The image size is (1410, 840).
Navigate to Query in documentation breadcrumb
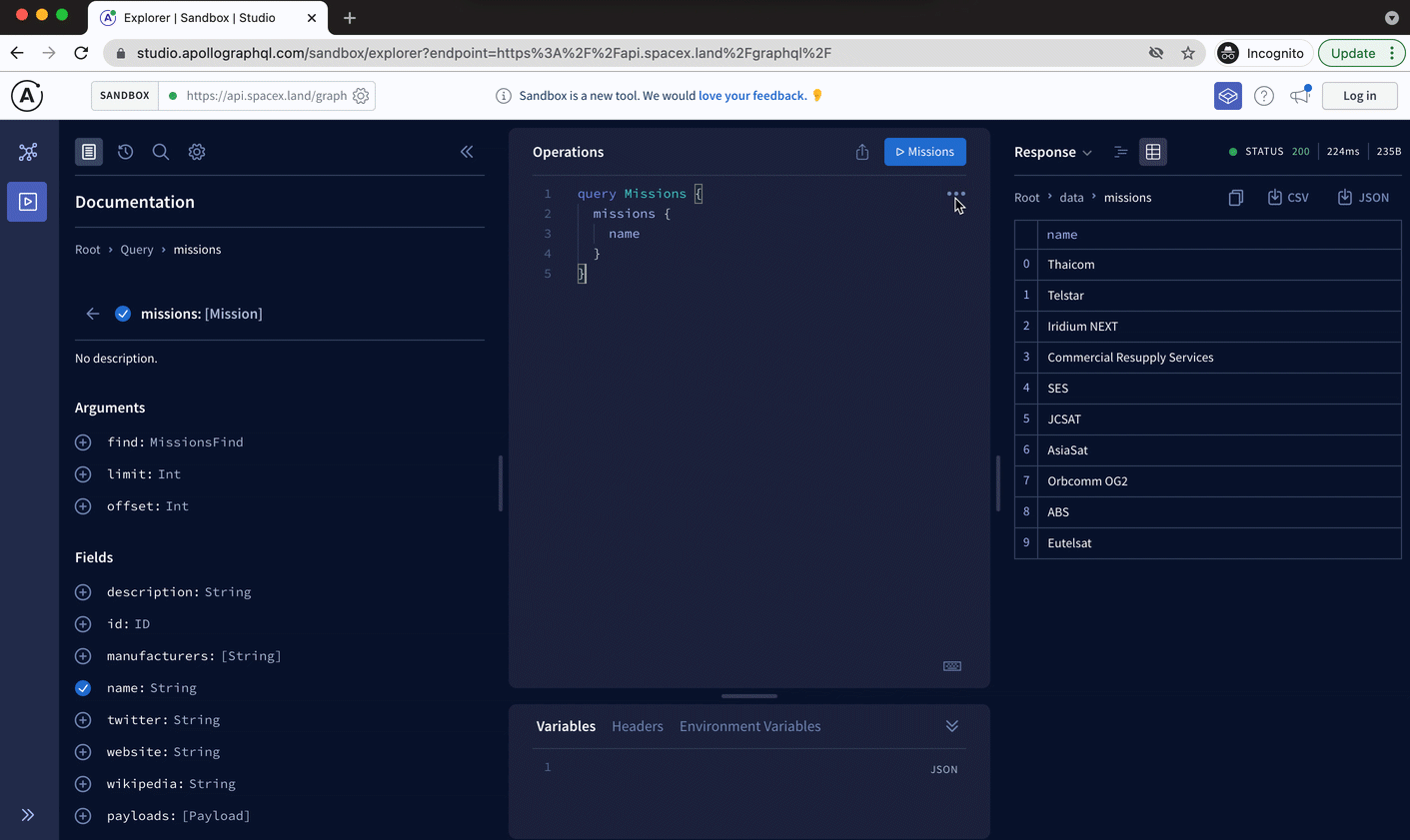pos(137,250)
